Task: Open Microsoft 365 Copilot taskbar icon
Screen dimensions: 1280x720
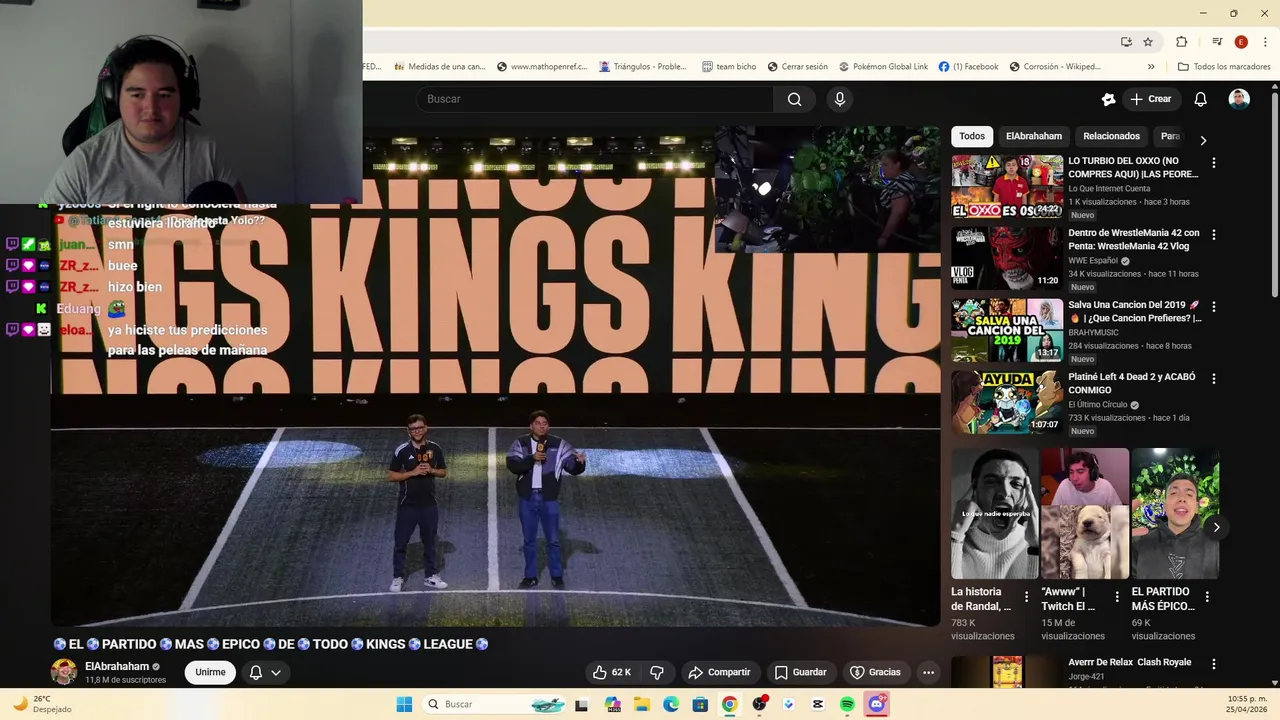Action: (x=612, y=704)
